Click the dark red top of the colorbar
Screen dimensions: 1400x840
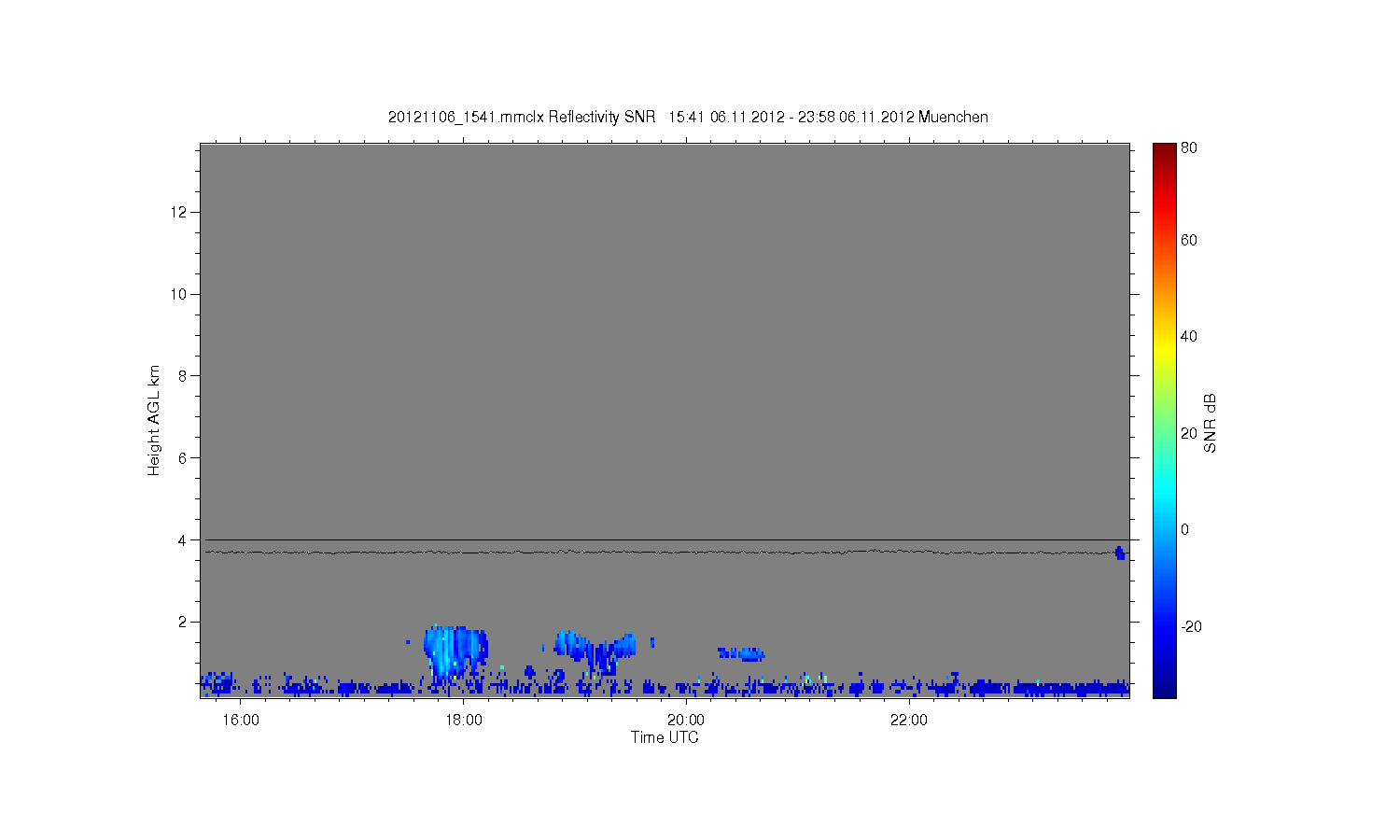click(1164, 149)
